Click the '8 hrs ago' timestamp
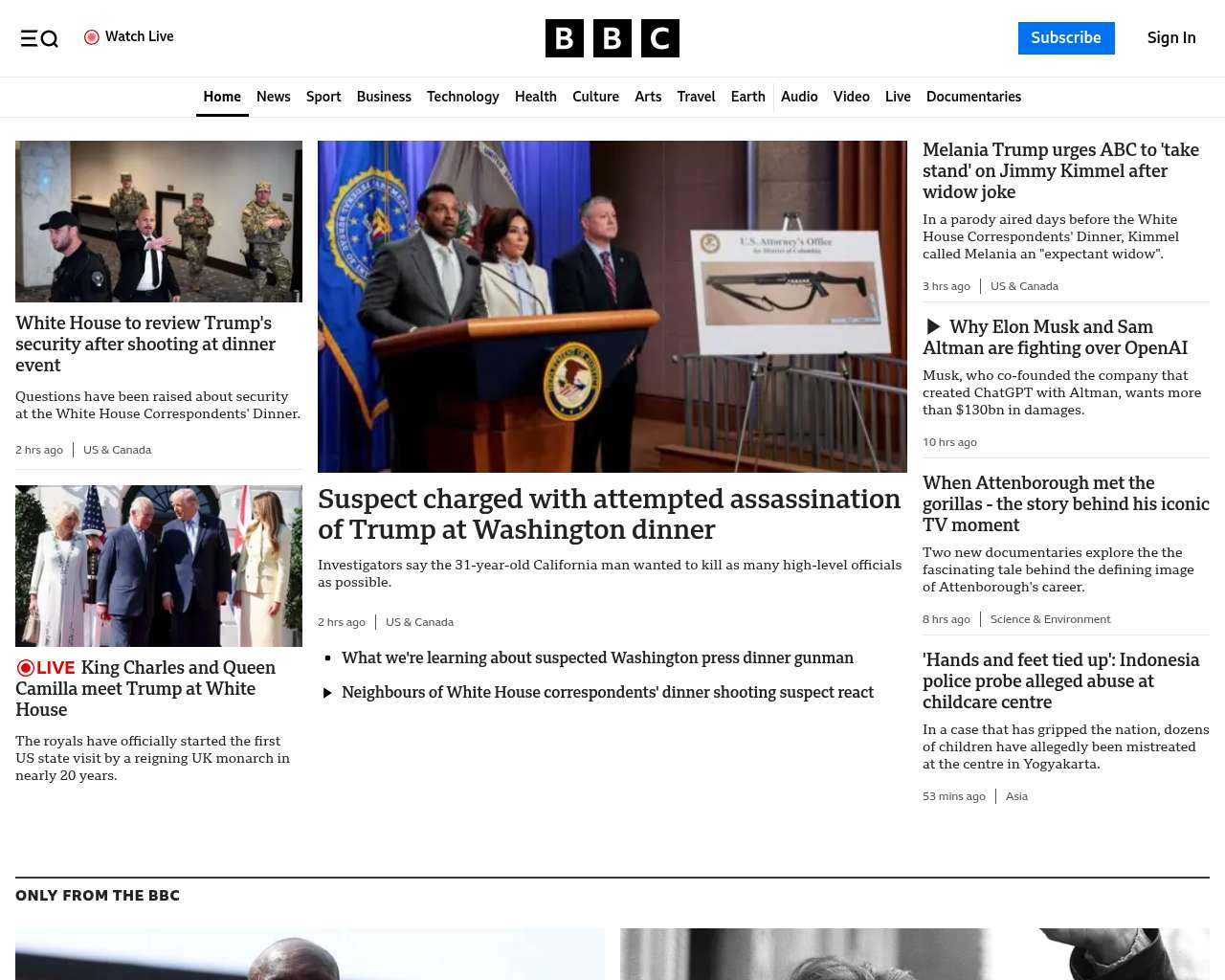 tap(947, 619)
